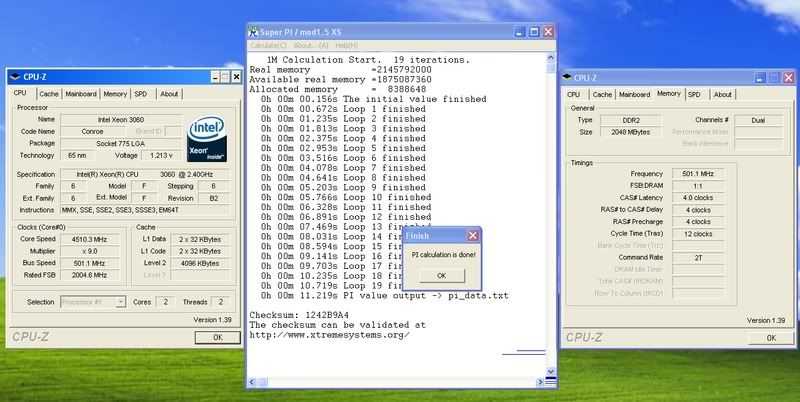Switch to Memory tab in left CPU-Z
This screenshot has height=402, width=800.
(x=115, y=94)
